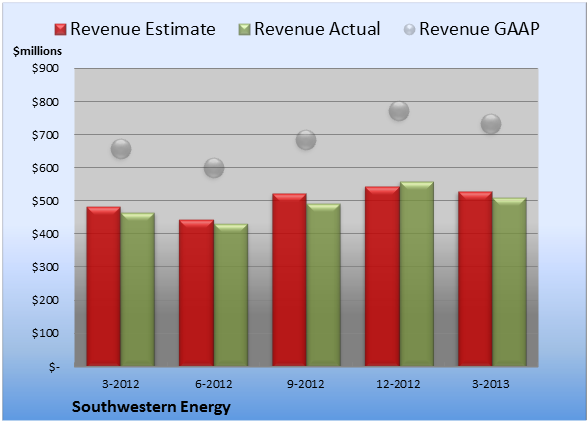Select the green actual bar for 3-2012

[x=138, y=289]
